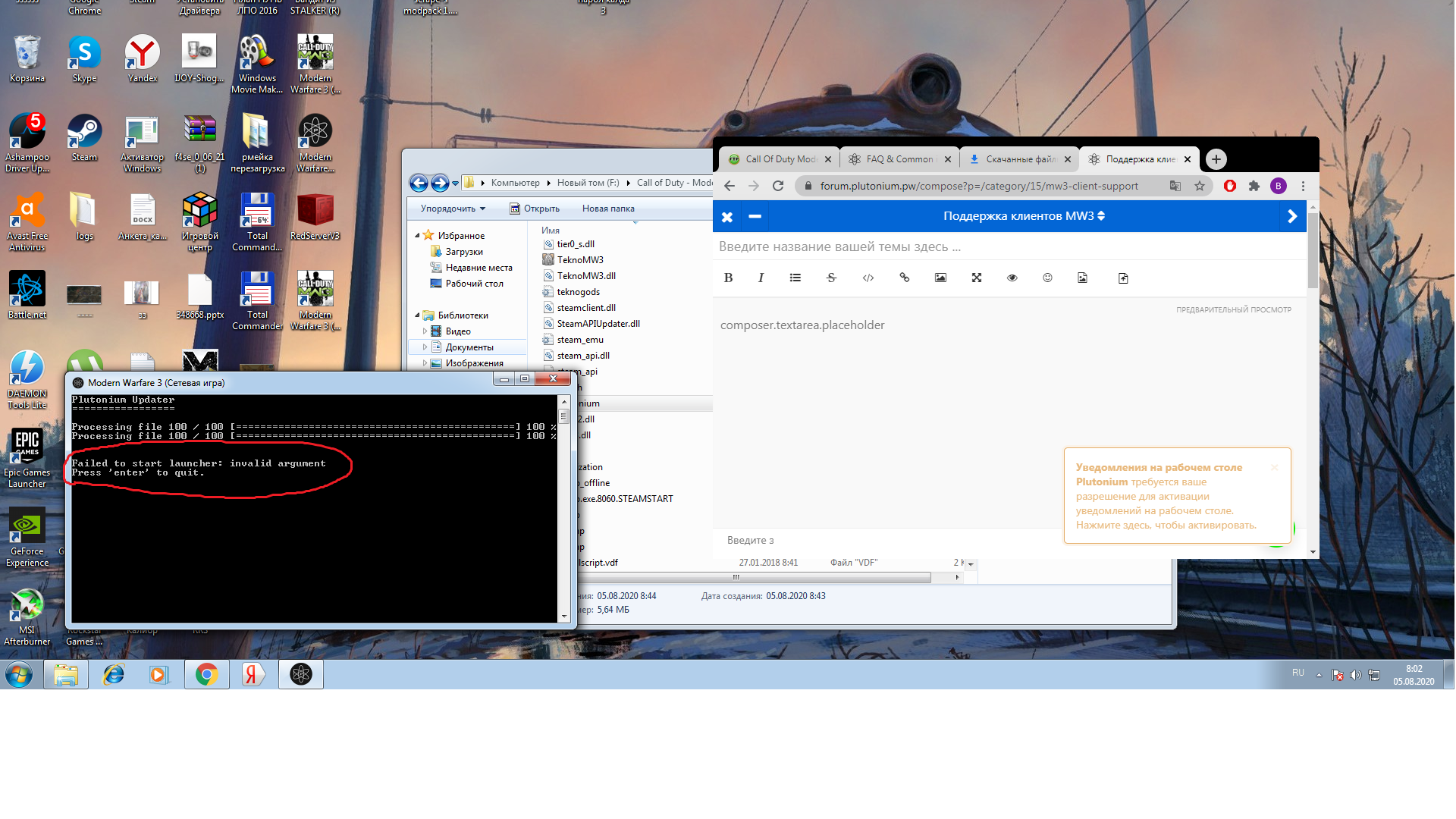This screenshot has height=819, width=1456.
Task: Open the Поддержка клиентов MW3 category selector
Action: [x=1024, y=216]
